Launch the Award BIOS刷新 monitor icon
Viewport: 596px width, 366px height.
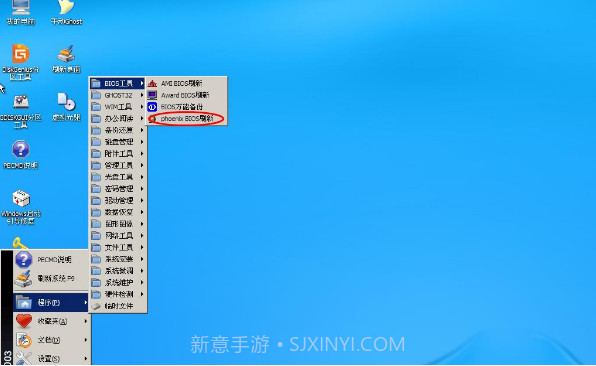pos(152,95)
